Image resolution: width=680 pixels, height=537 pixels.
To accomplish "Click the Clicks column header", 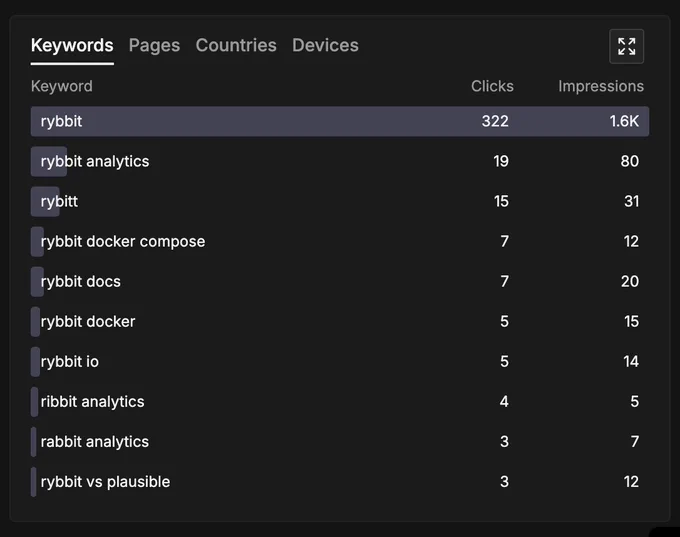I will tap(492, 86).
